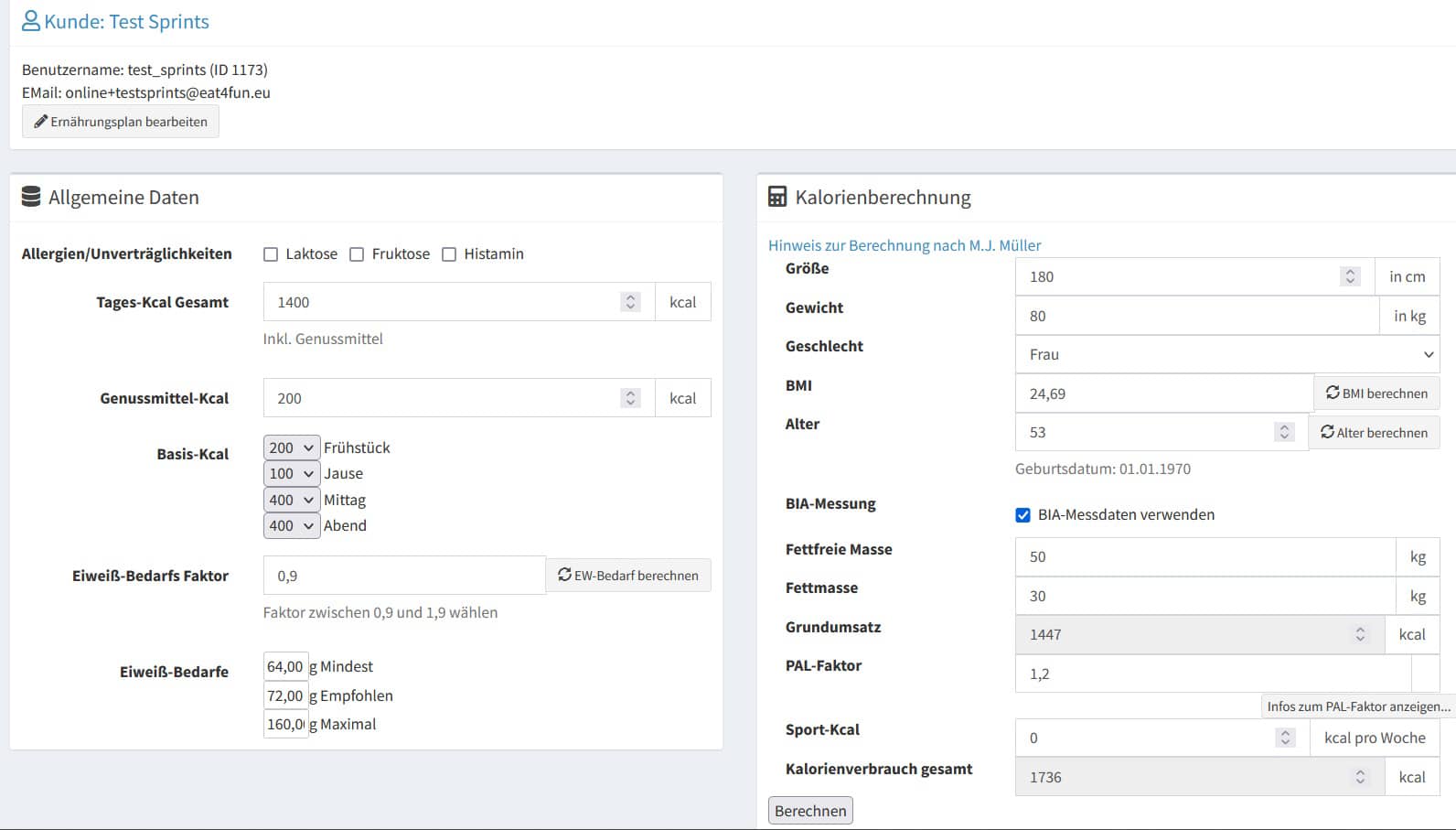Open the Frühstück Basis-Kcal dropdown
The image size is (1456, 830).
(291, 447)
